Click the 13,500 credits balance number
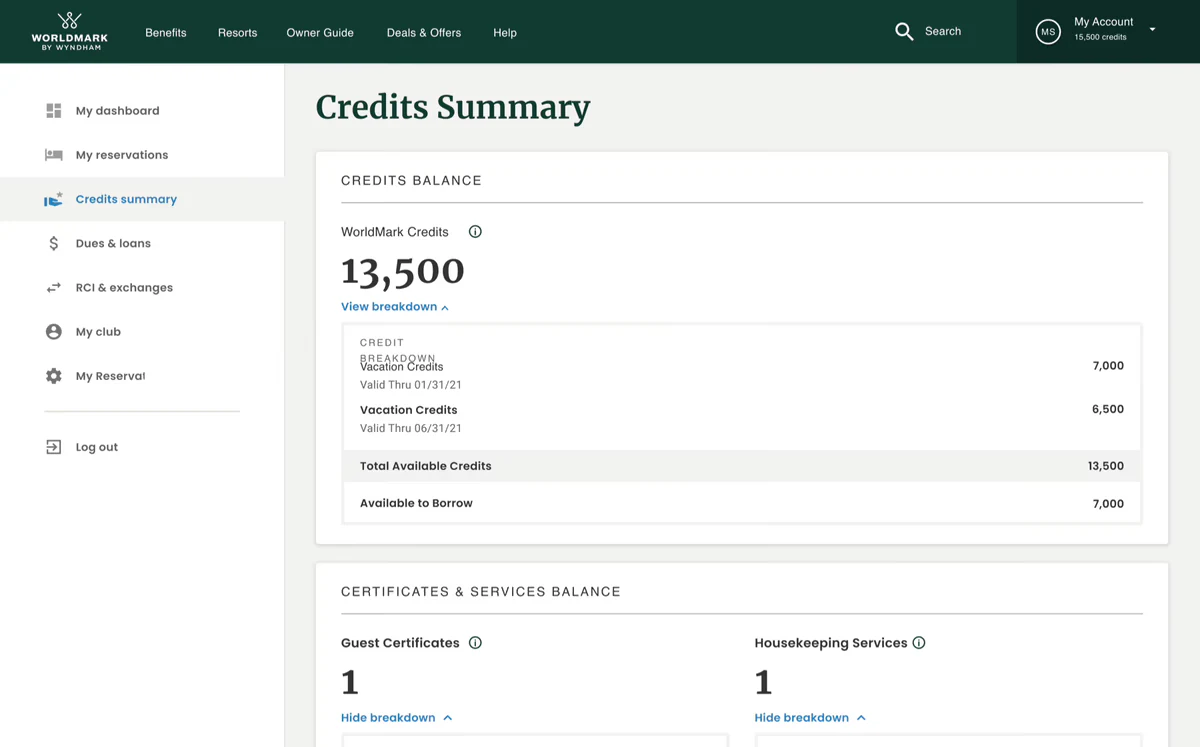Image resolution: width=1200 pixels, height=747 pixels. [403, 271]
